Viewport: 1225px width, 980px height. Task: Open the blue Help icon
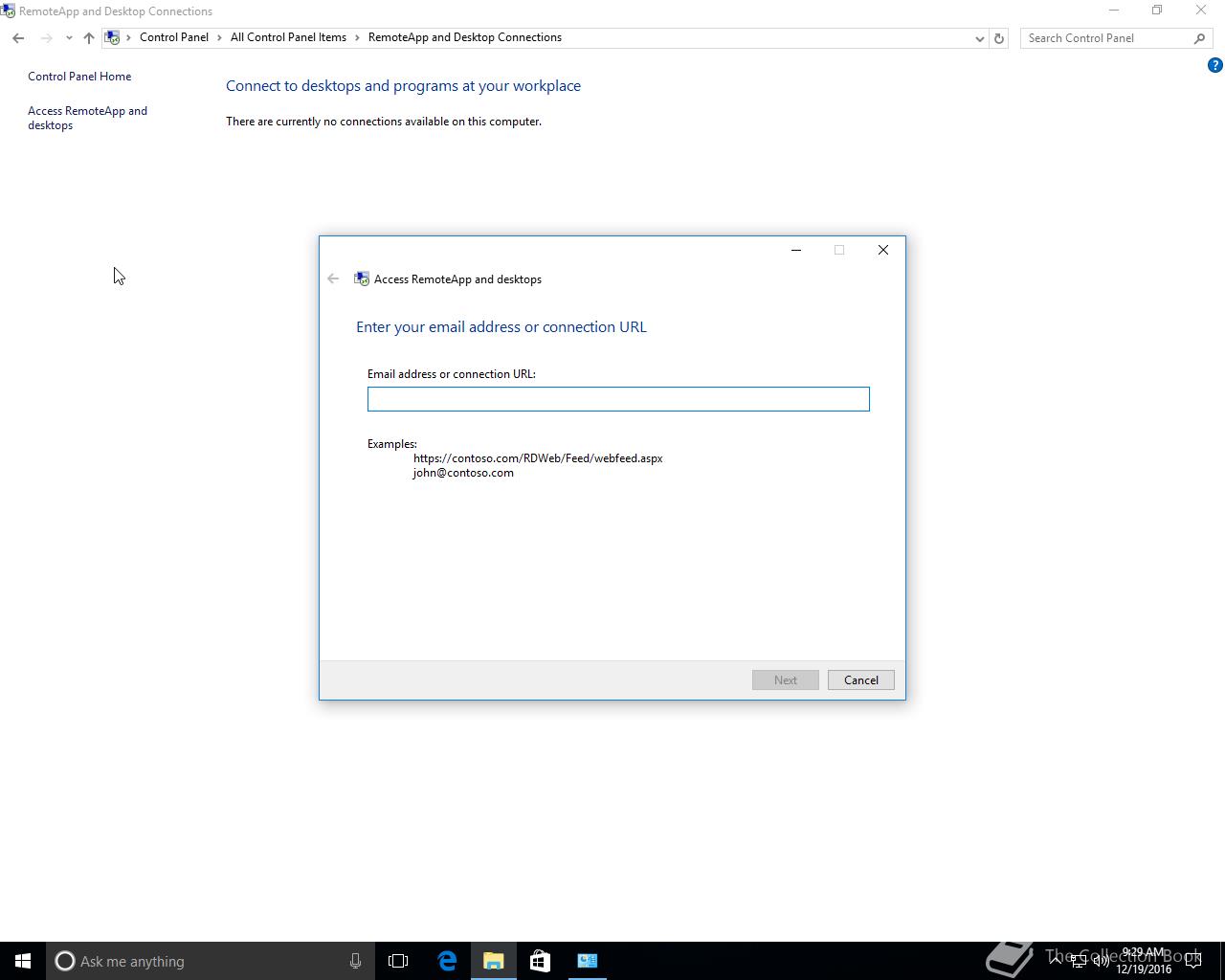coord(1214,65)
